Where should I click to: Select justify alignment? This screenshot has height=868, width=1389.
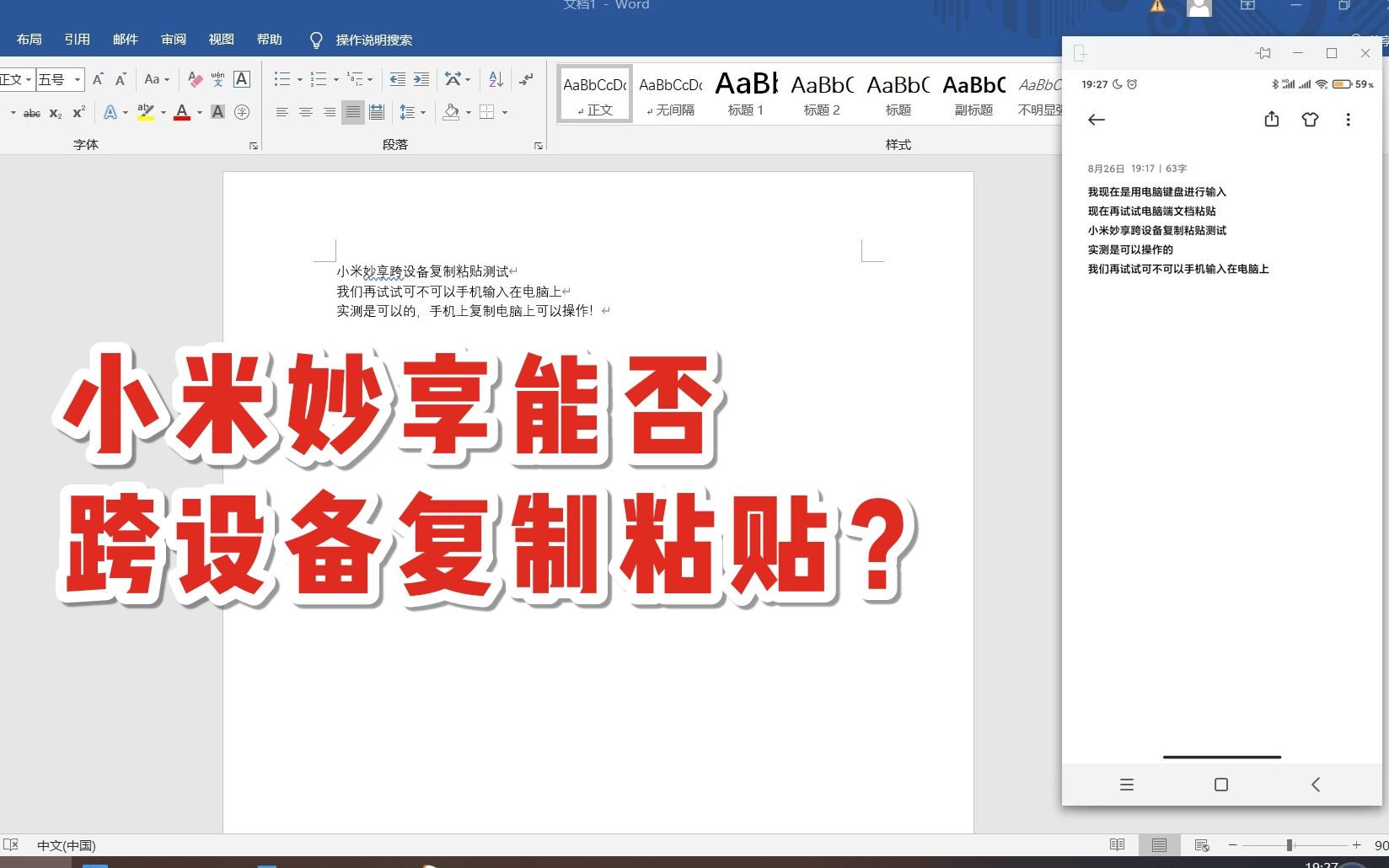pyautogui.click(x=353, y=112)
